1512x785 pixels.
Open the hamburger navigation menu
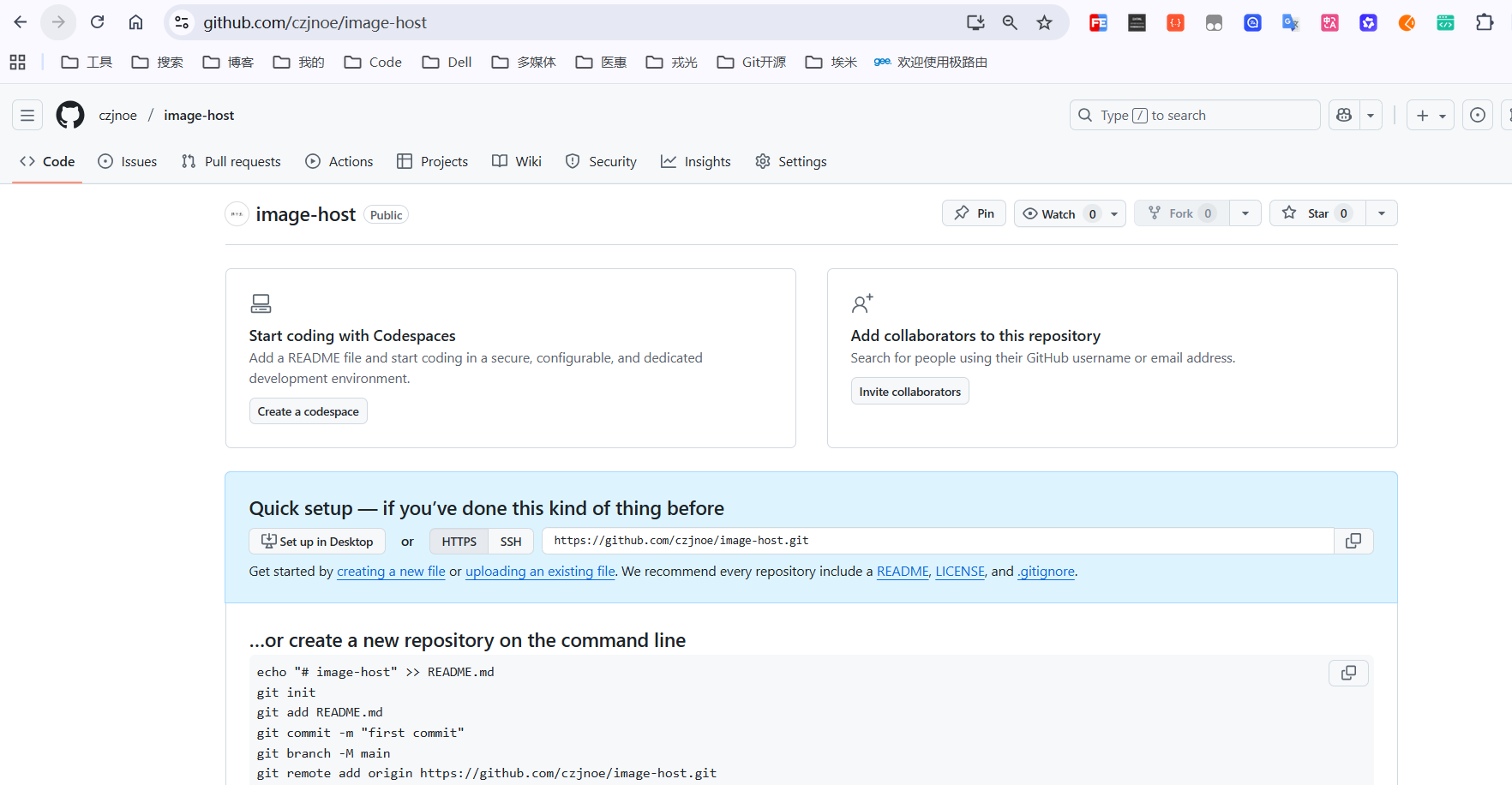click(27, 114)
